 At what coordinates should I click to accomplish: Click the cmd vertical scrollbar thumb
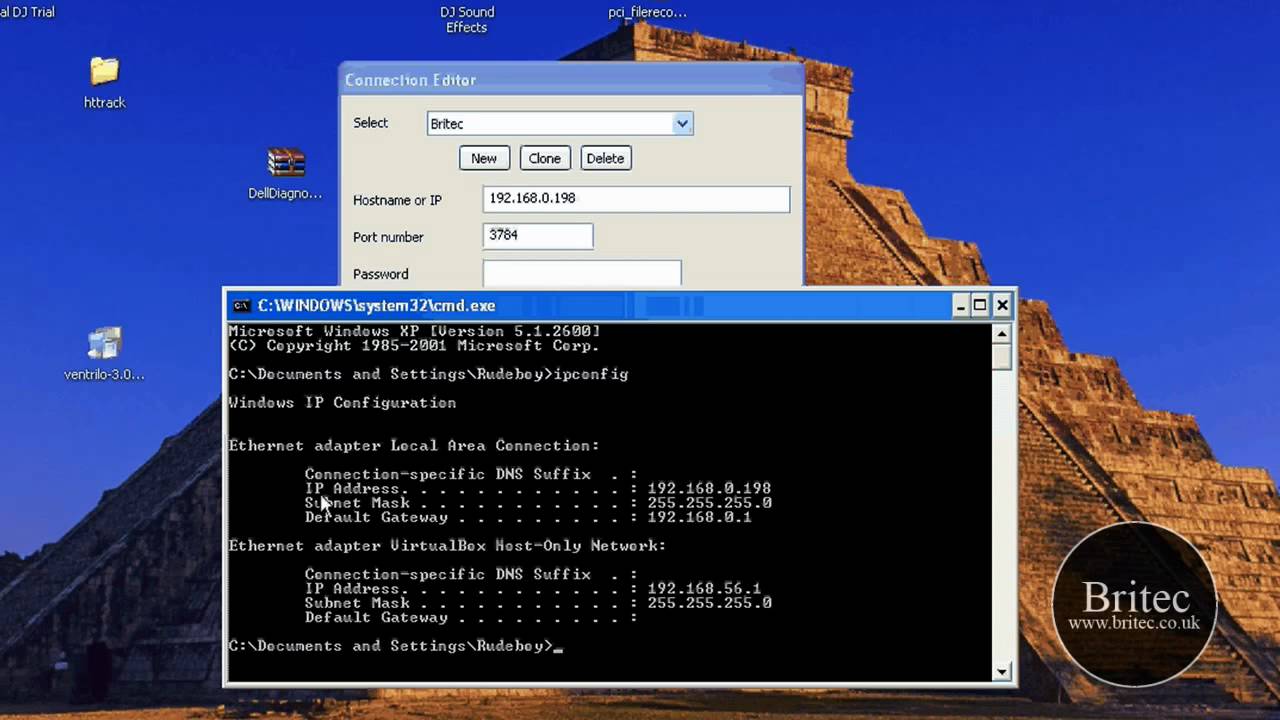pos(1003,356)
